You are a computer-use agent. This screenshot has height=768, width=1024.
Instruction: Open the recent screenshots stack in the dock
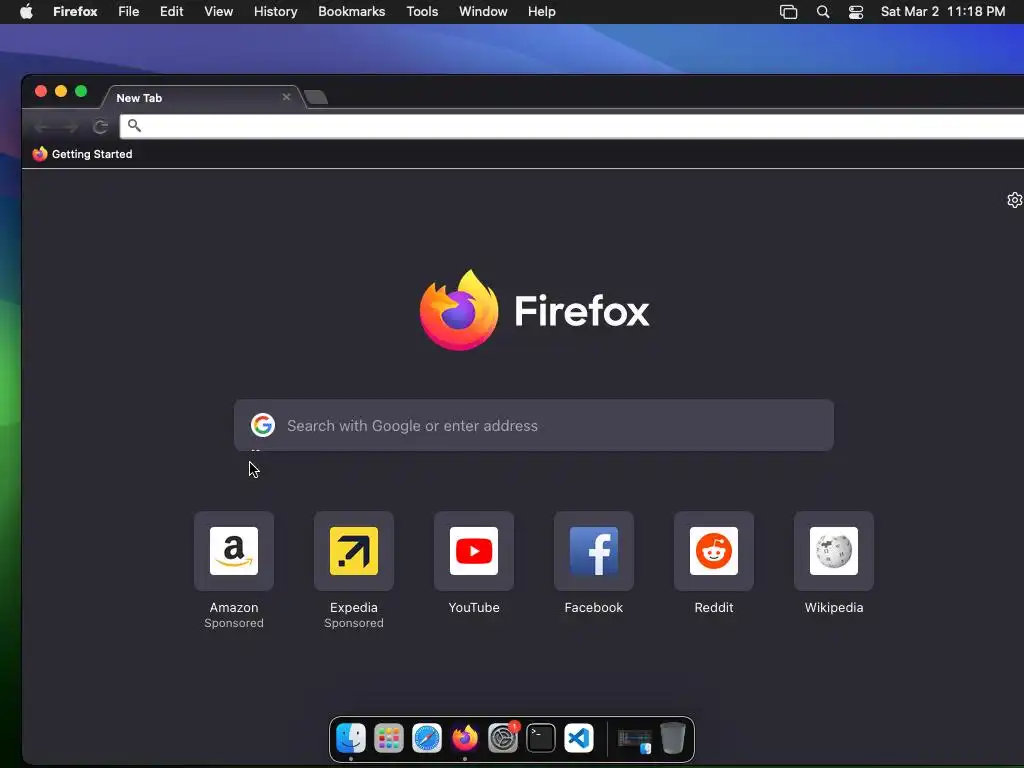pos(635,740)
